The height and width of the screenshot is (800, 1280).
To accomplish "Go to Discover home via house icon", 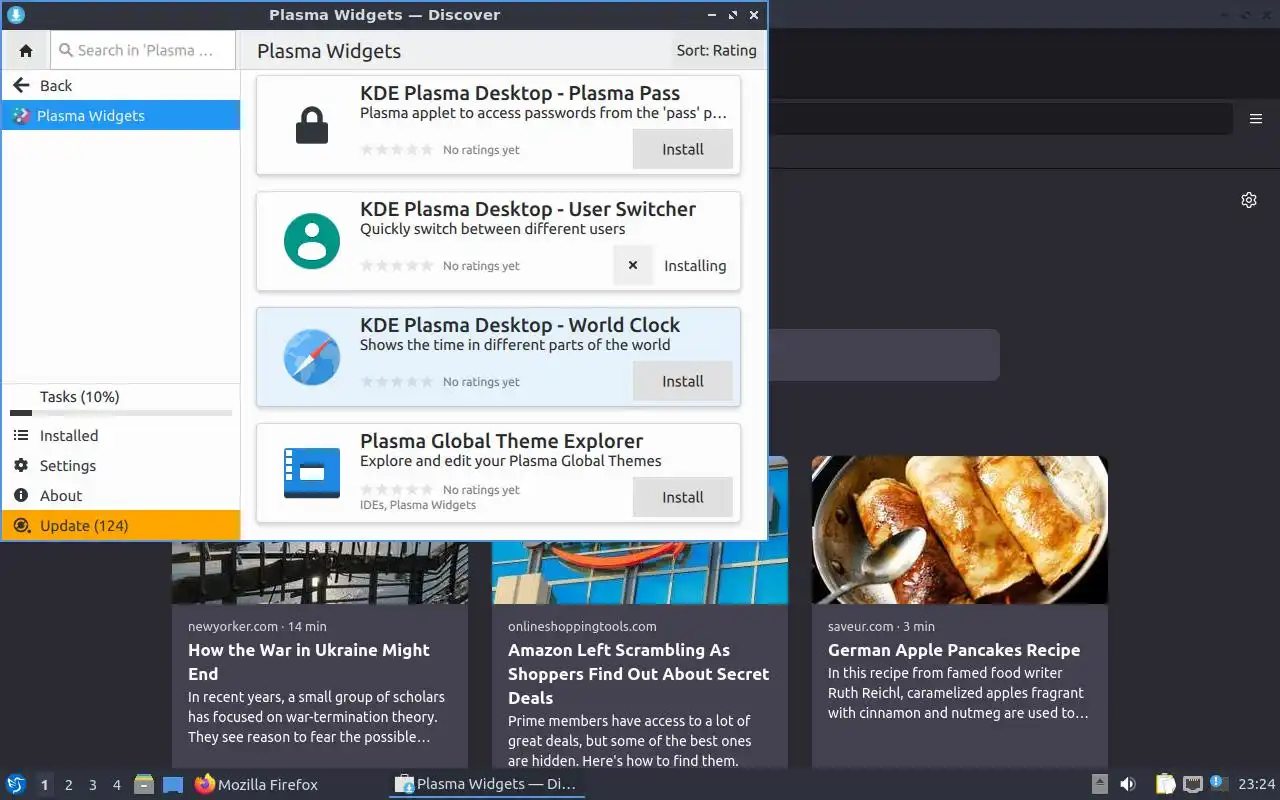I will [26, 50].
